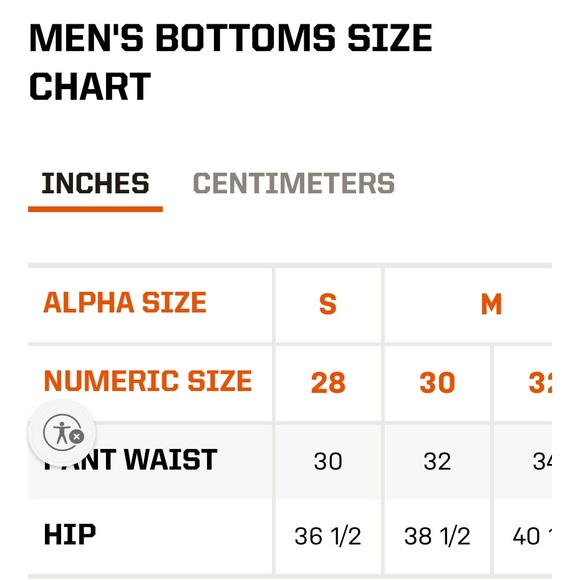Click the Numeric Size row header
Viewport: 580px width, 580px height.
click(x=148, y=381)
